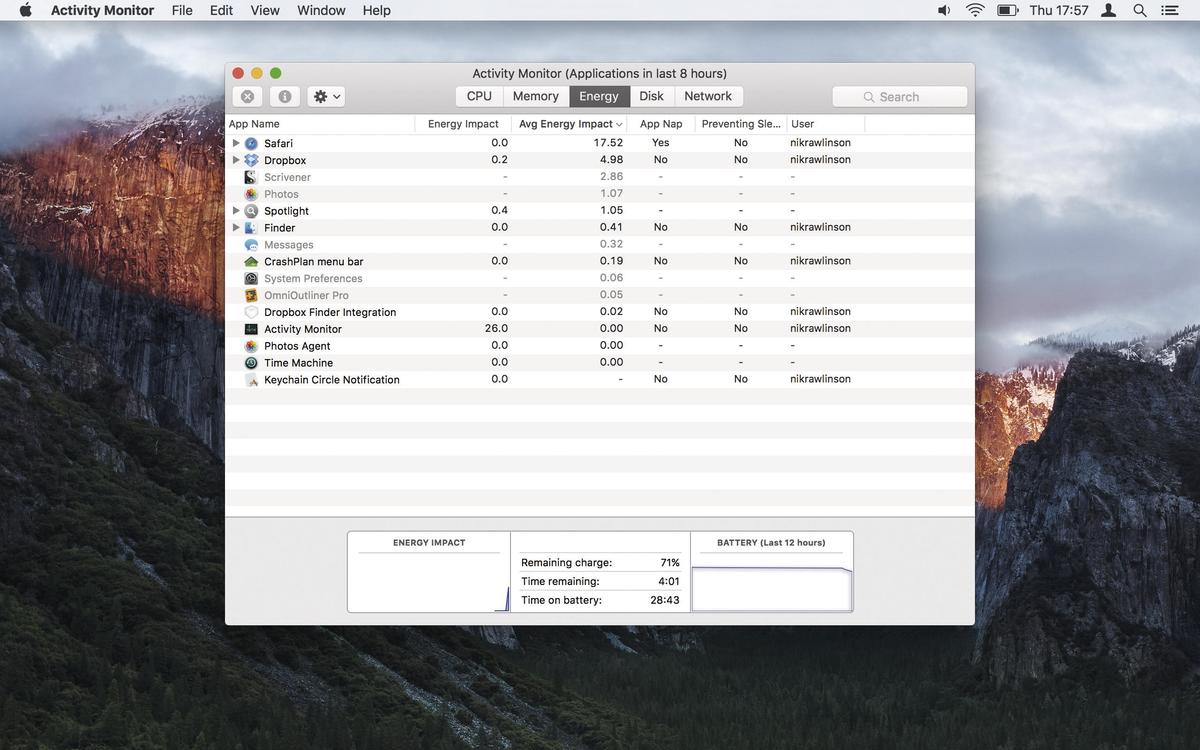Open the File menu
Image resolution: width=1200 pixels, height=750 pixels.
tap(182, 10)
